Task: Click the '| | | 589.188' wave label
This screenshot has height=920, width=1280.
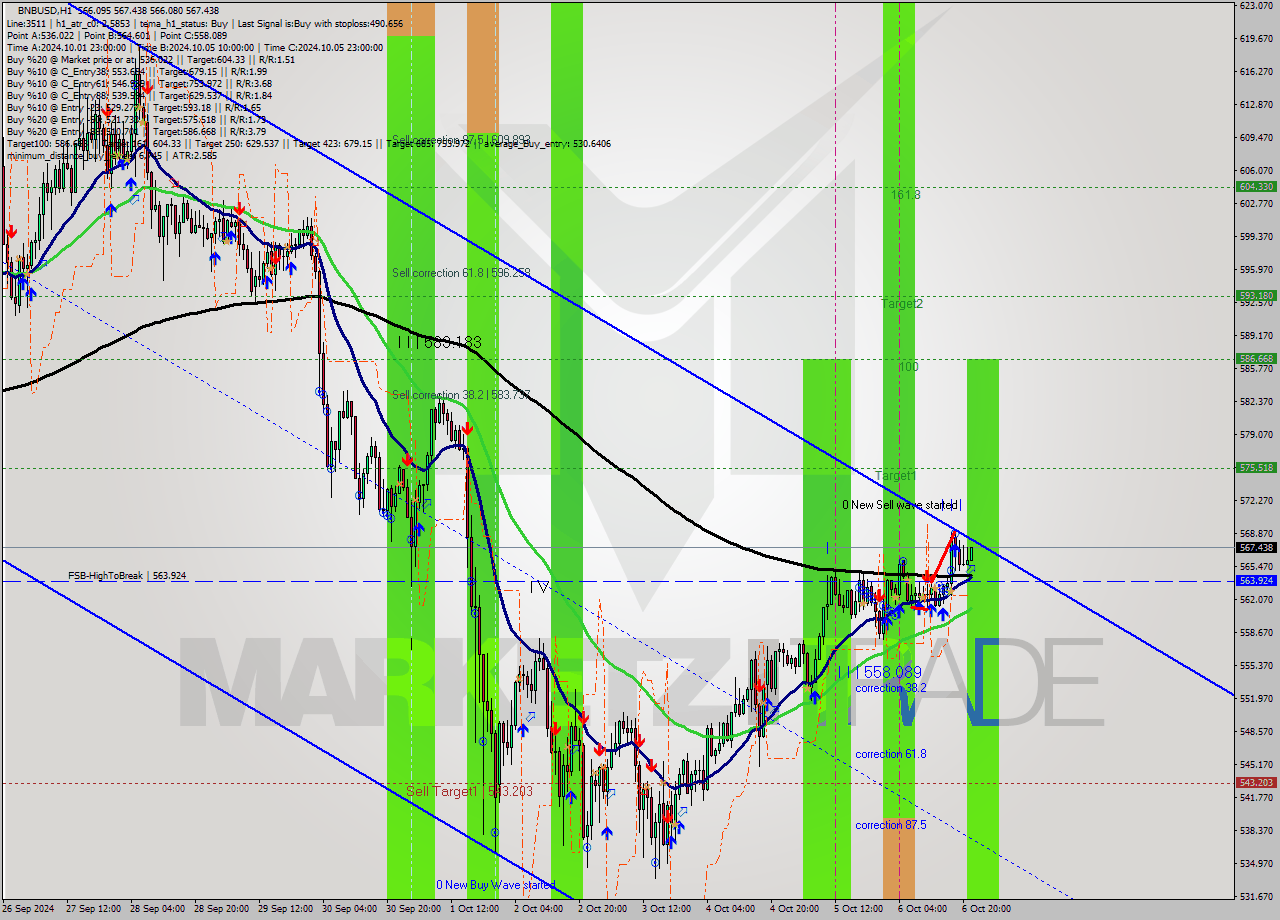Action: 439,342
